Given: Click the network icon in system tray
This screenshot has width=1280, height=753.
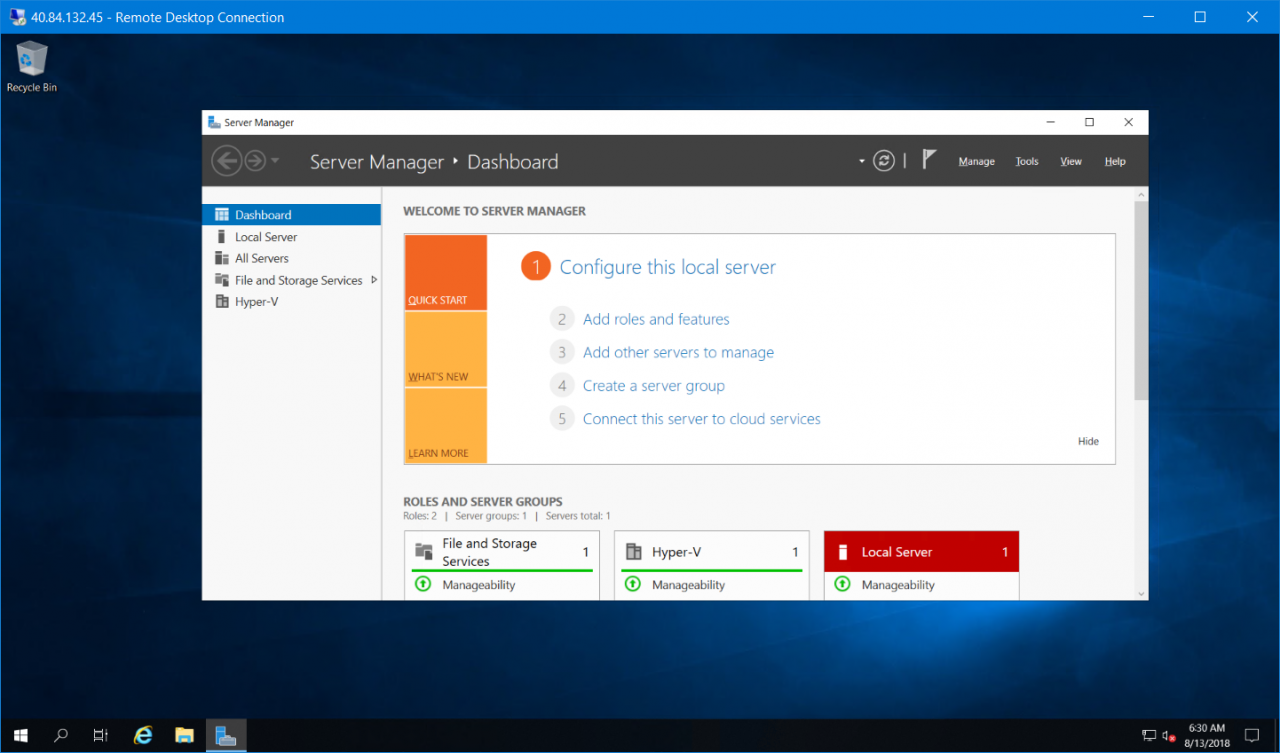Looking at the screenshot, I should pos(1150,736).
